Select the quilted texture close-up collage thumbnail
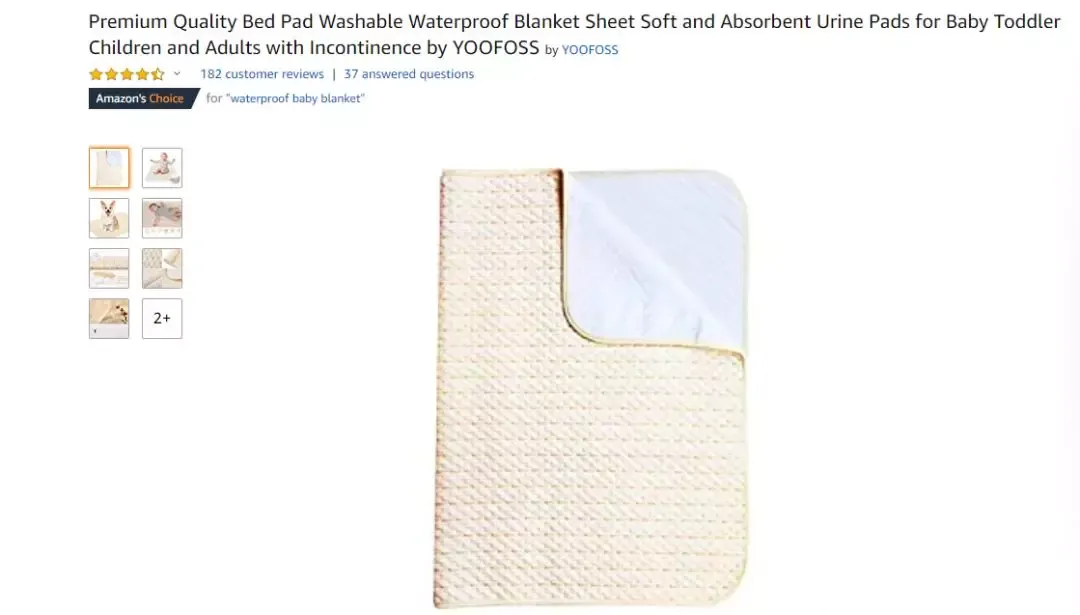Image resolution: width=1080 pixels, height=615 pixels. click(x=162, y=268)
